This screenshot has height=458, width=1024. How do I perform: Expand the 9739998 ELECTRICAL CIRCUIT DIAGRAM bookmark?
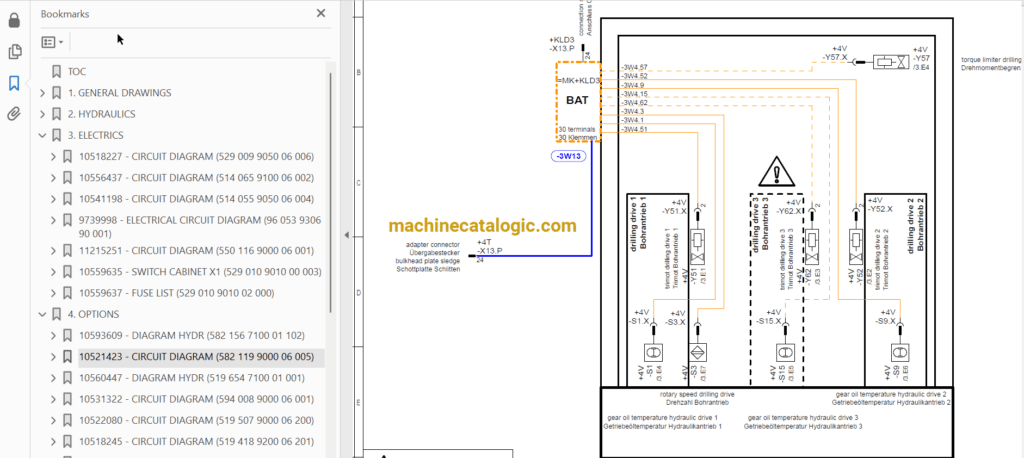[x=54, y=220]
